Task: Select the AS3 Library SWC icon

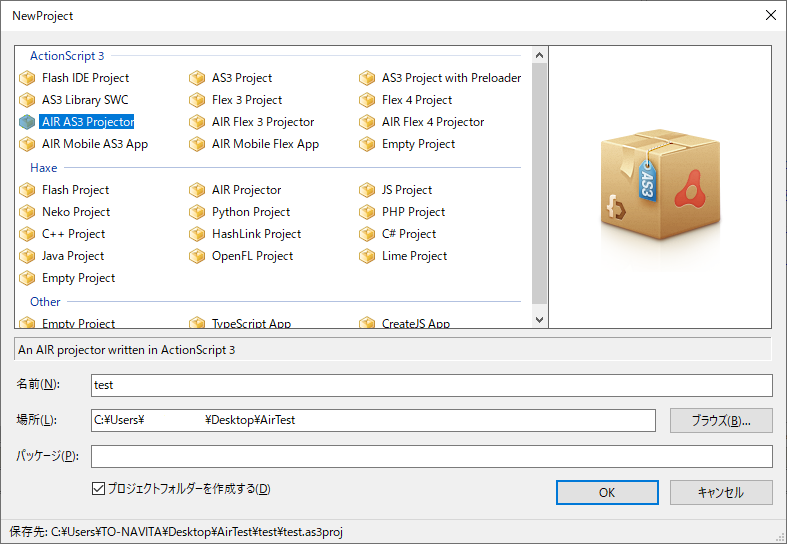Action: (27, 100)
